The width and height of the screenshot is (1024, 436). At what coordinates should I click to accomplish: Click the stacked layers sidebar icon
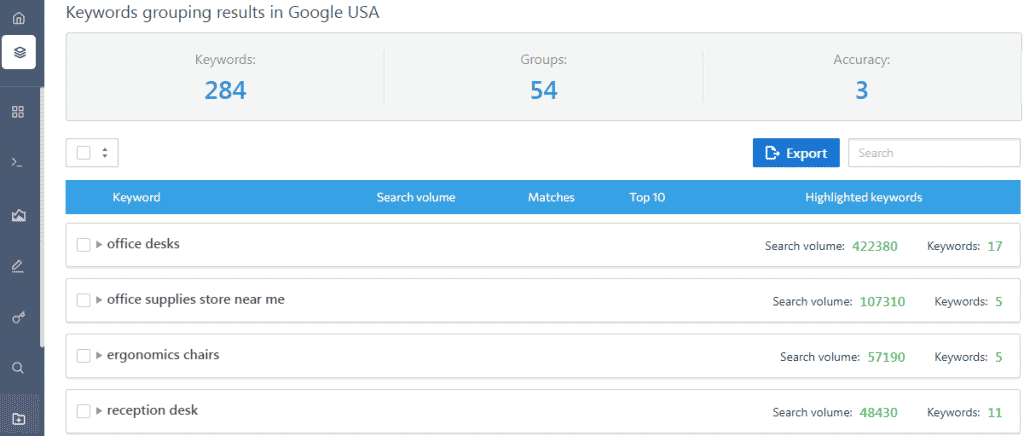point(19,52)
